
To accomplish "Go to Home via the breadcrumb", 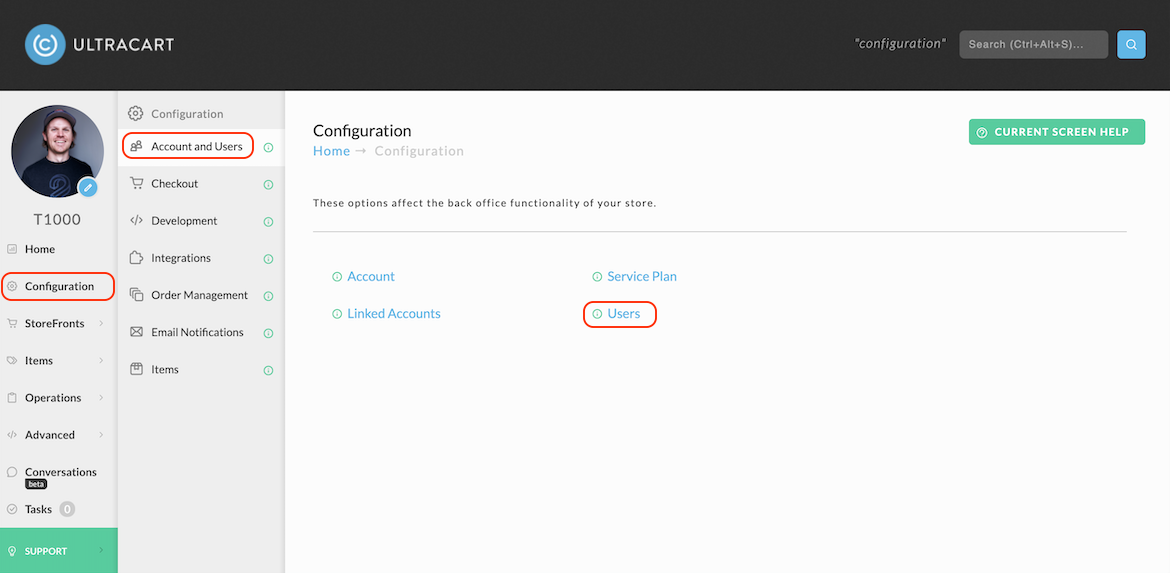I will (x=331, y=151).
